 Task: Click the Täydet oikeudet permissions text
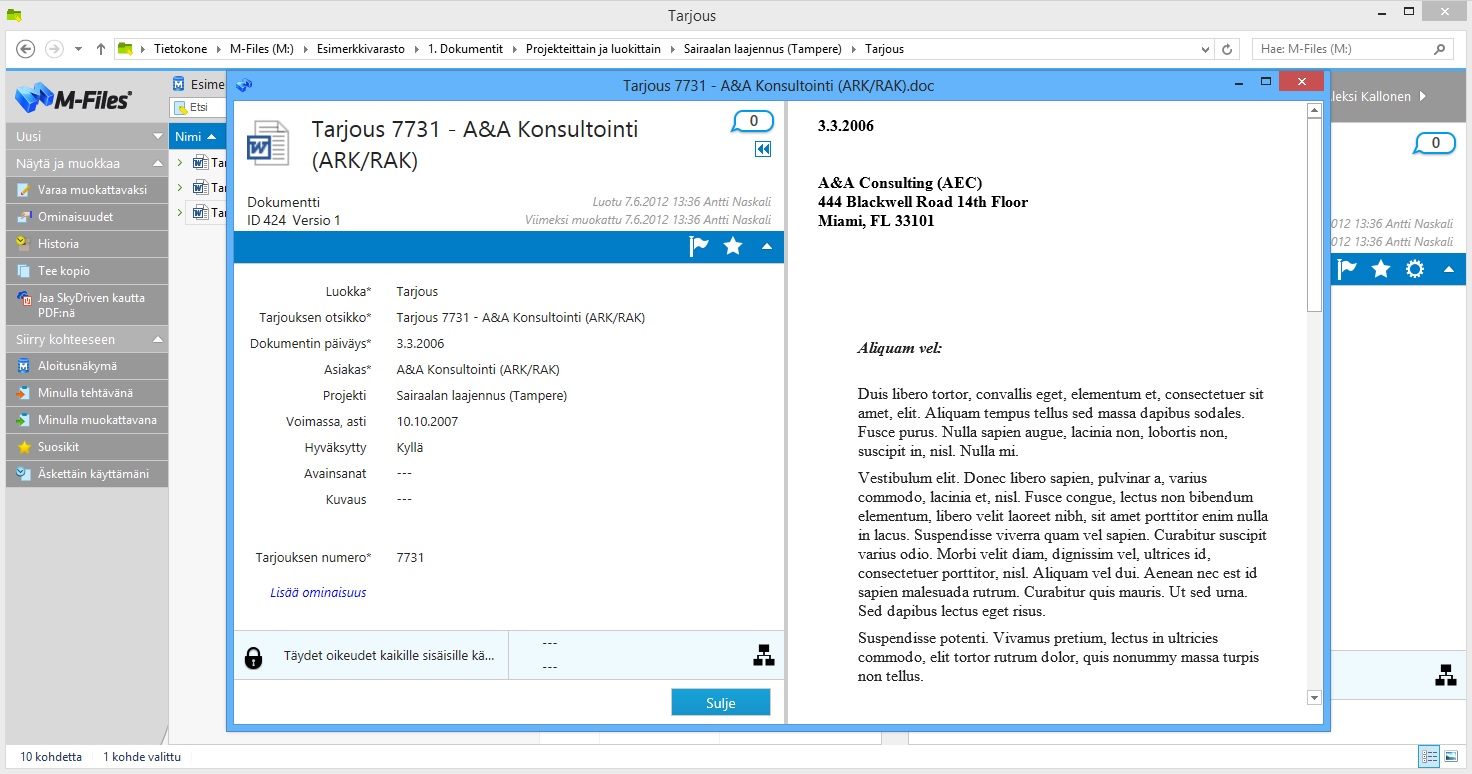click(389, 657)
